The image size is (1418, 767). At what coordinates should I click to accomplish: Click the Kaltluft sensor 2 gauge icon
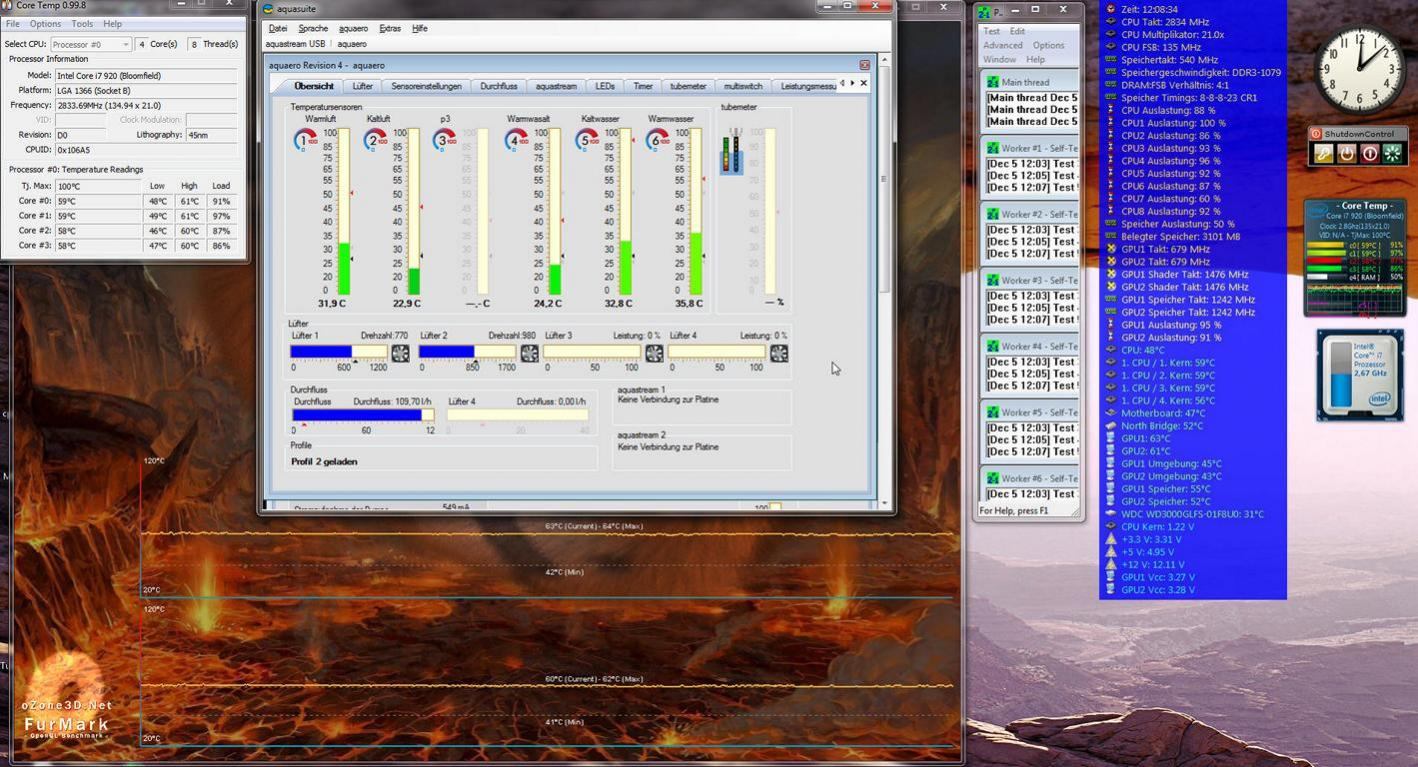(x=375, y=141)
